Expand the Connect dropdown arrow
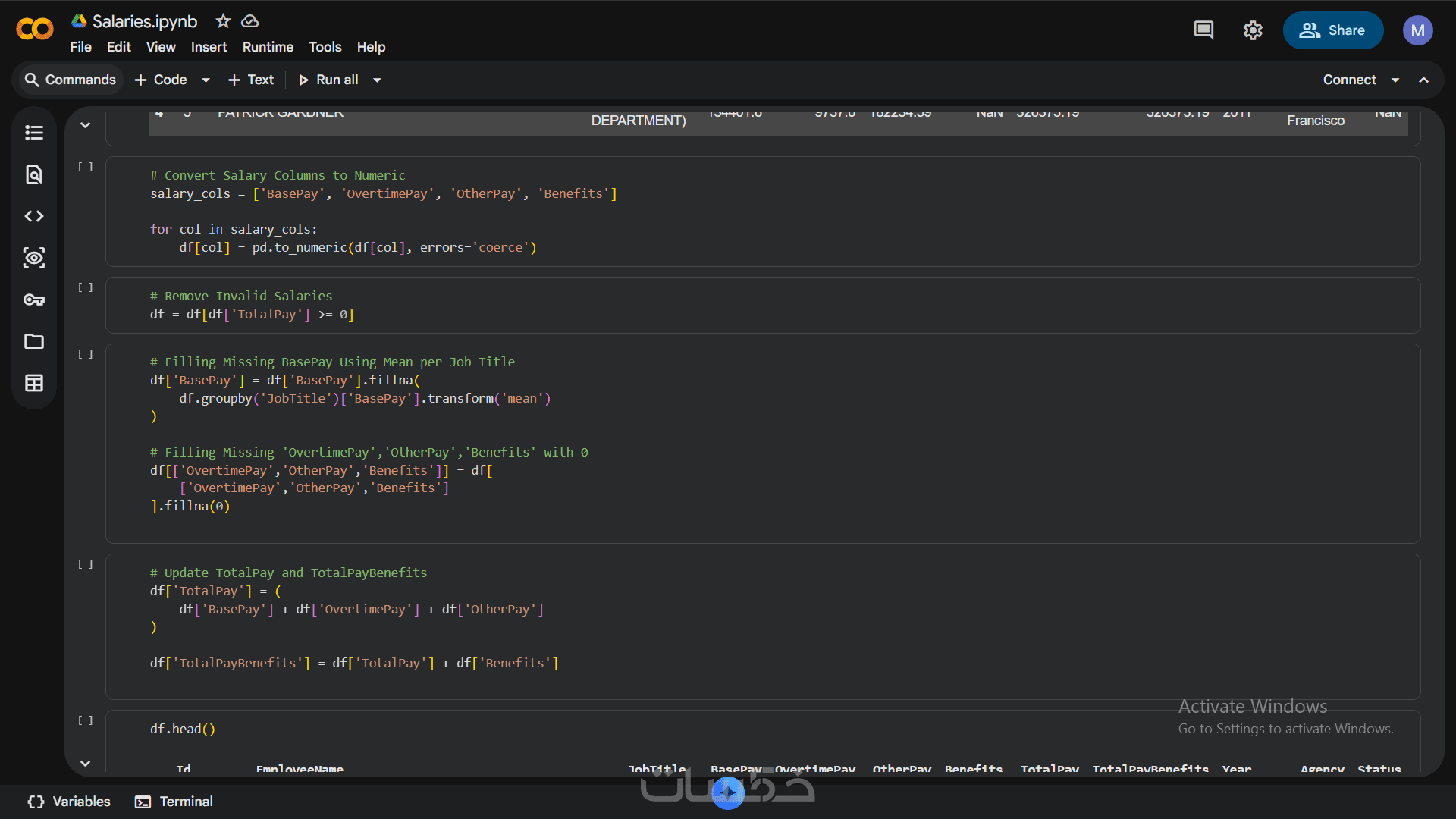 pyautogui.click(x=1395, y=80)
